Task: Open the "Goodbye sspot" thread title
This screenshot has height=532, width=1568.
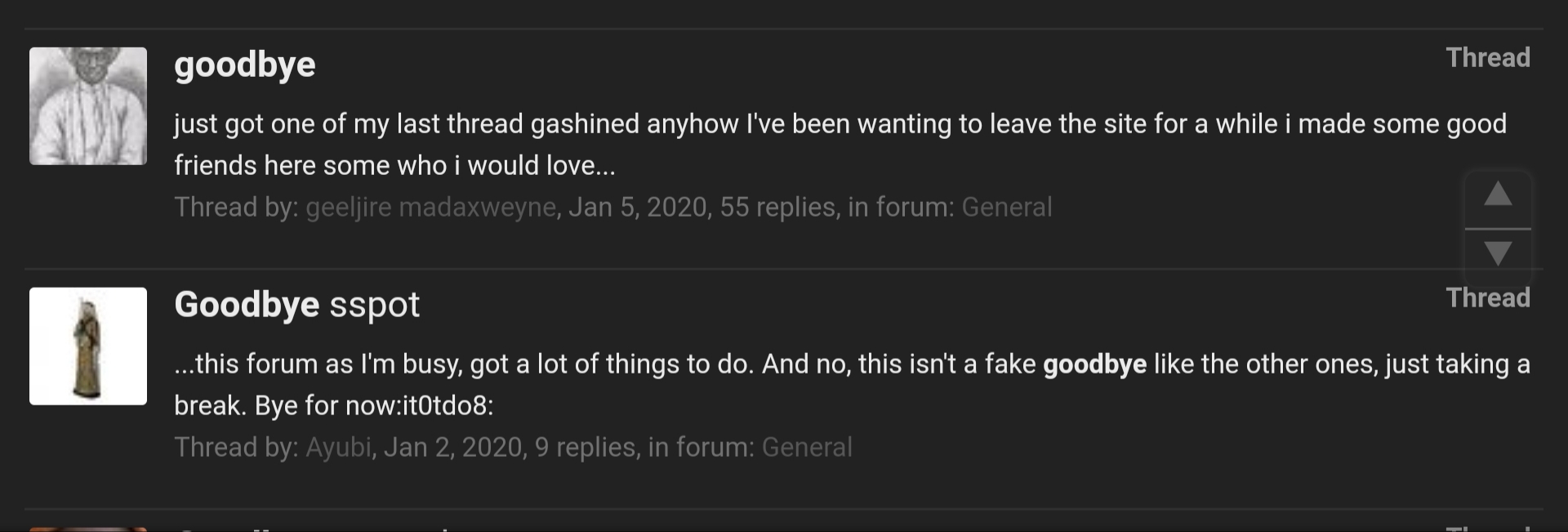Action: [296, 305]
